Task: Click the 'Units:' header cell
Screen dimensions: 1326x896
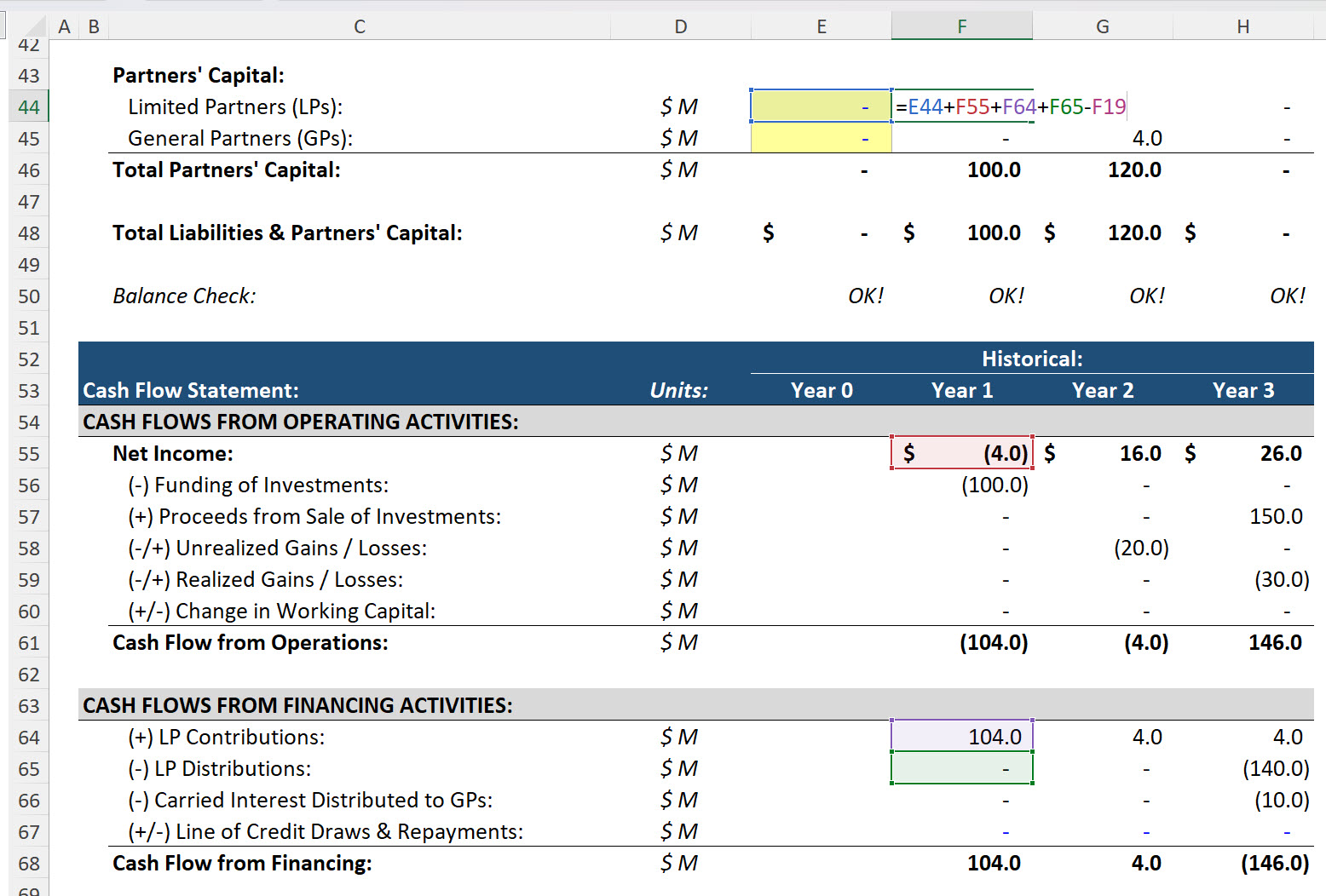Action: tap(679, 390)
